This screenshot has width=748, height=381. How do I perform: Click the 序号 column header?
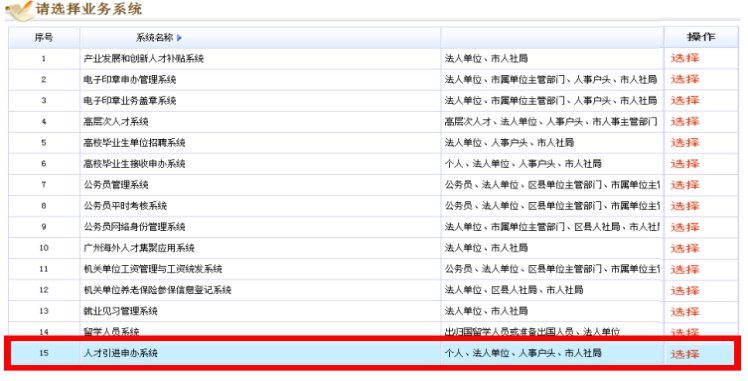pos(43,38)
